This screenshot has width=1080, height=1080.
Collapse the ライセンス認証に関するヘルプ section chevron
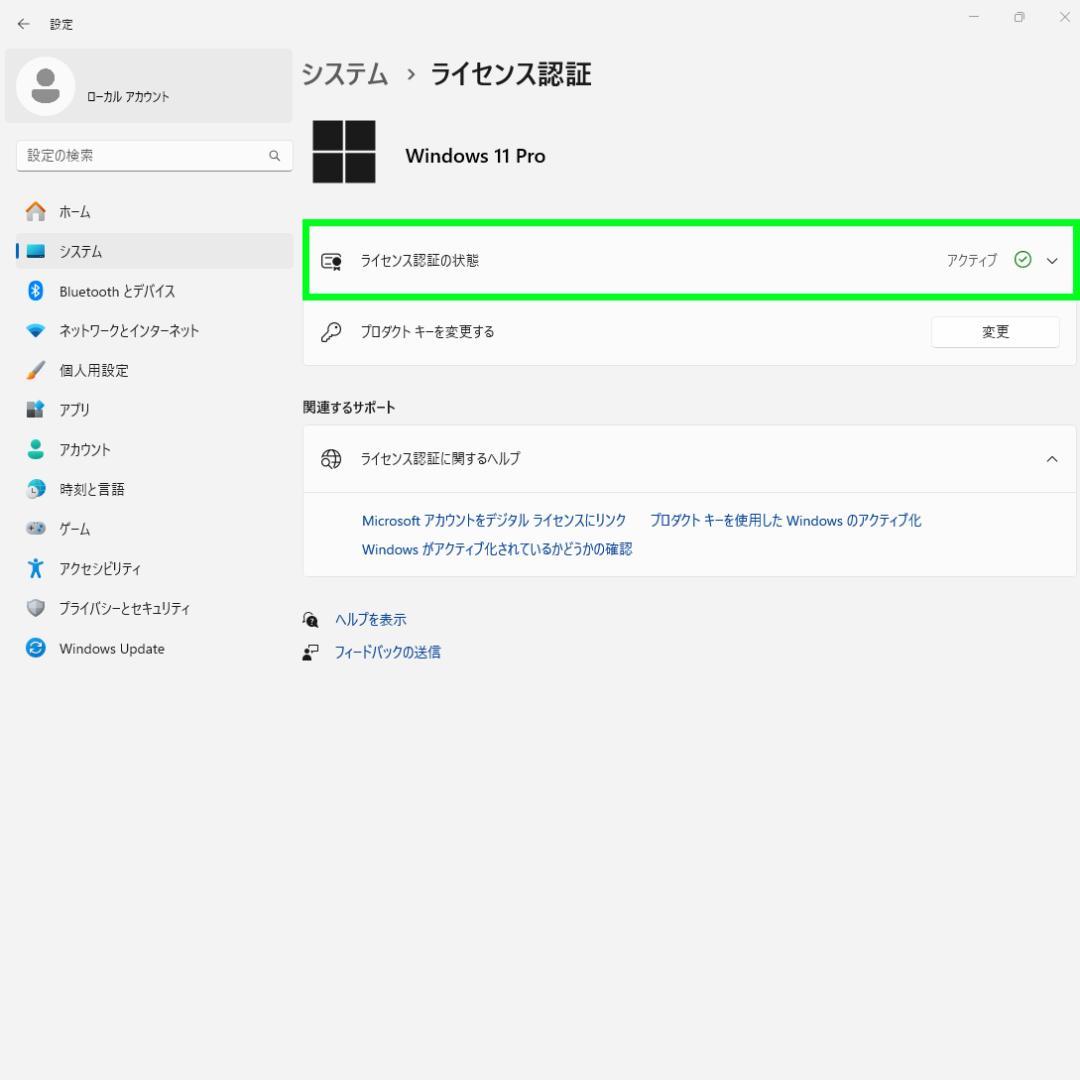point(1052,459)
